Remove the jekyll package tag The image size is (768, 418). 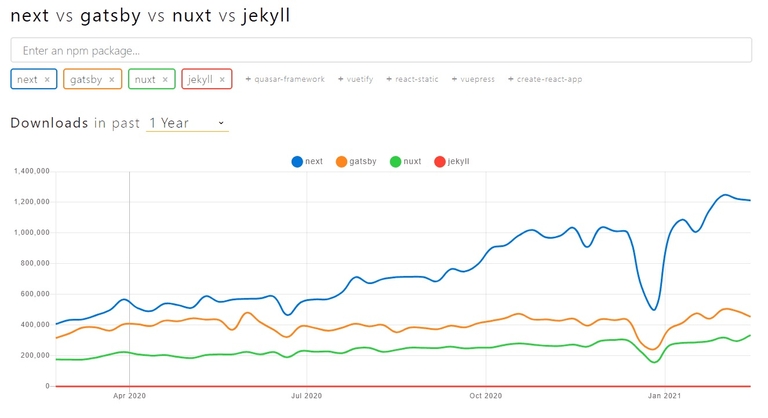click(x=222, y=80)
